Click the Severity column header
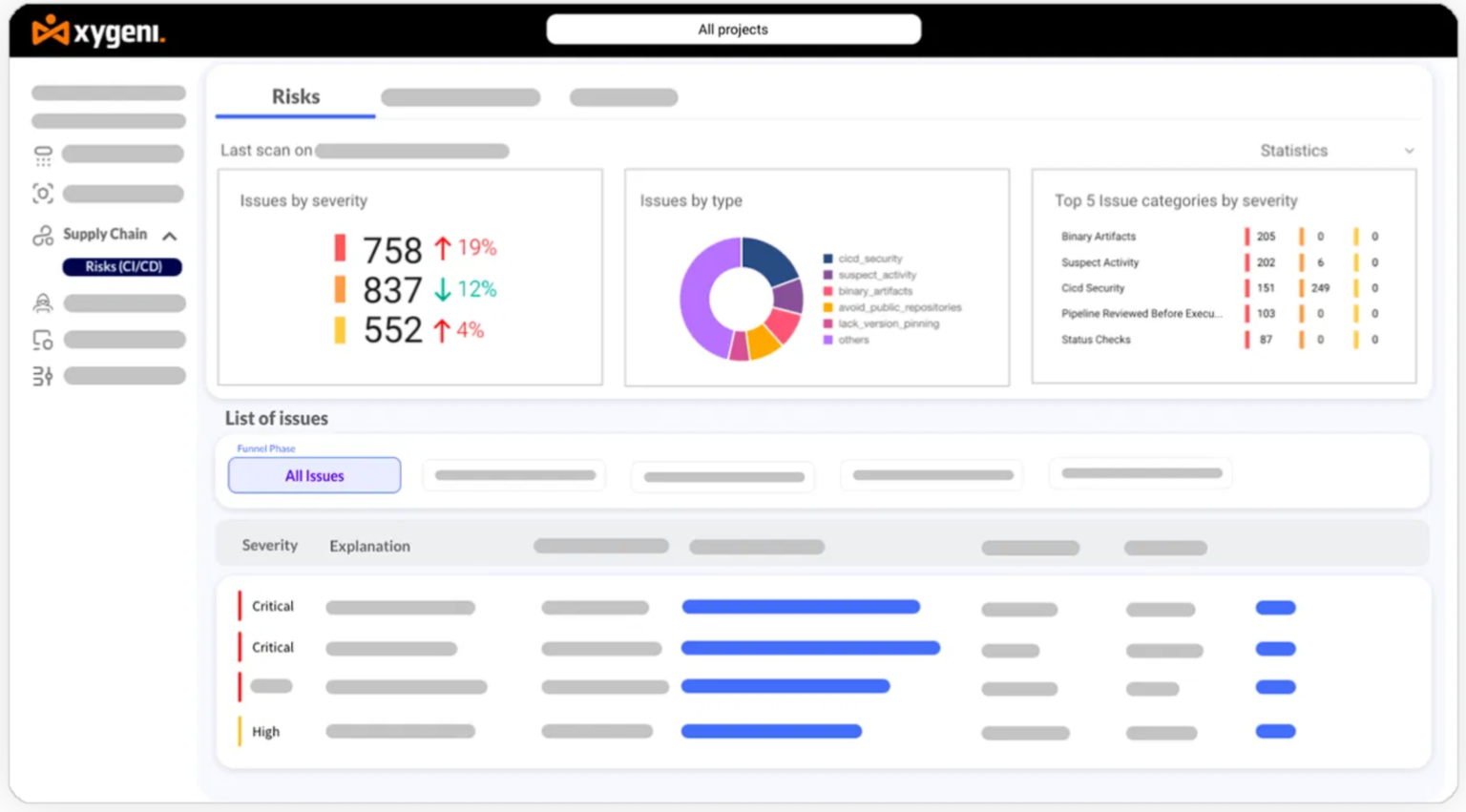 [x=270, y=546]
